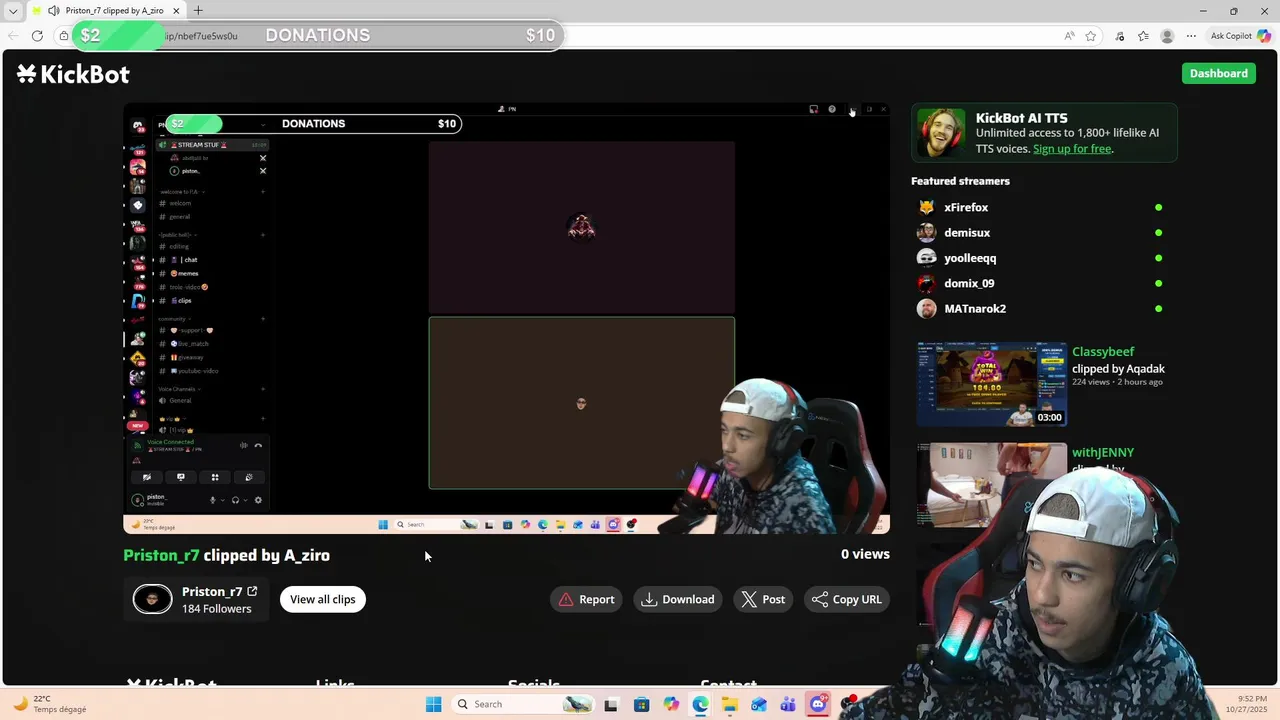This screenshot has width=1280, height=720.
Task: Click the Classybeef channel name
Action: (x=1103, y=352)
